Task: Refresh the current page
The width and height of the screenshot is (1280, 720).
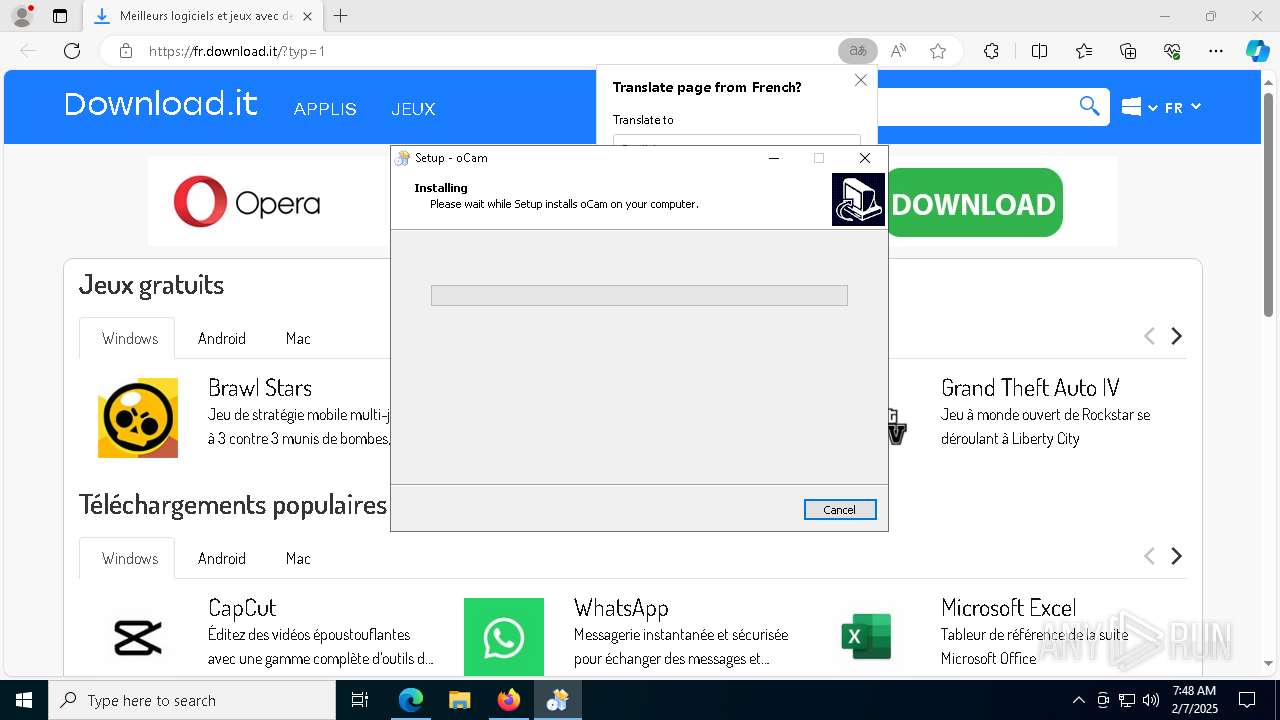Action: tap(72, 51)
